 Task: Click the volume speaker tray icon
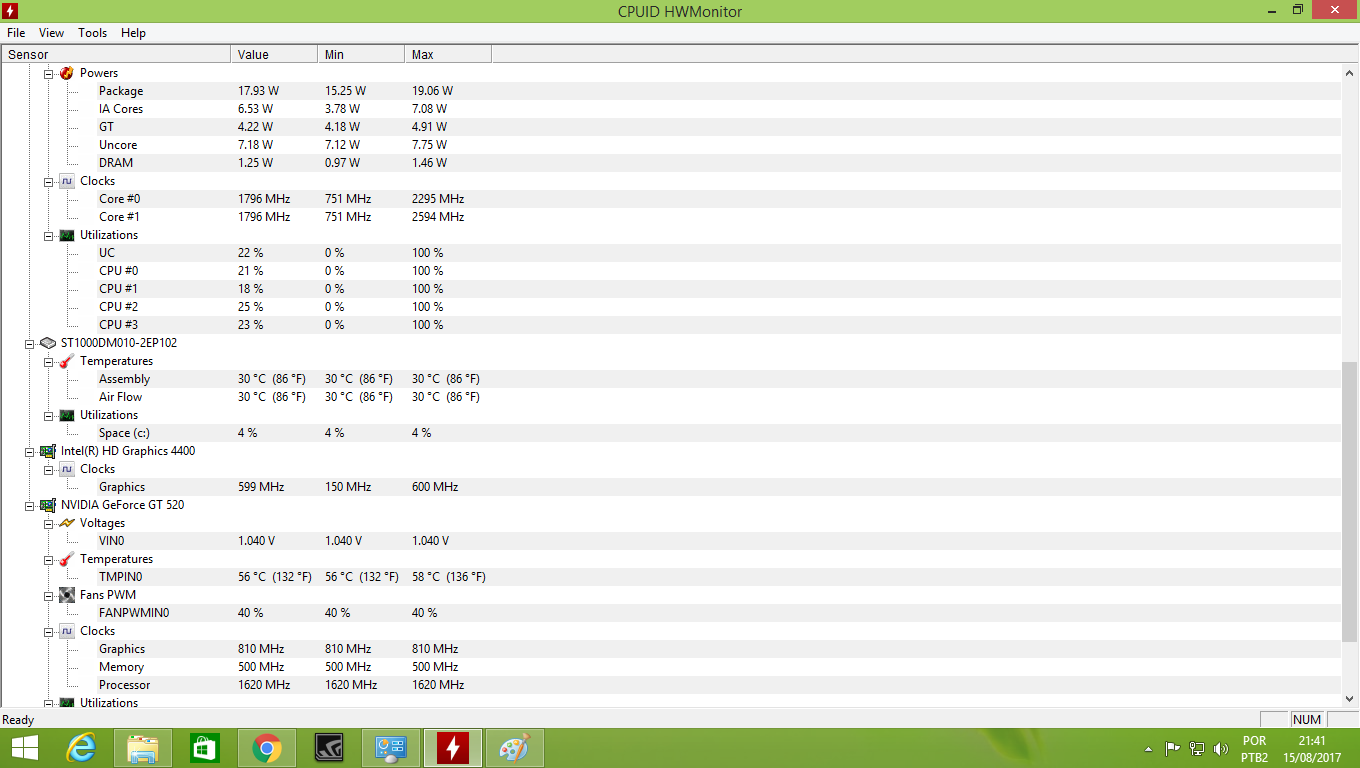point(1221,749)
